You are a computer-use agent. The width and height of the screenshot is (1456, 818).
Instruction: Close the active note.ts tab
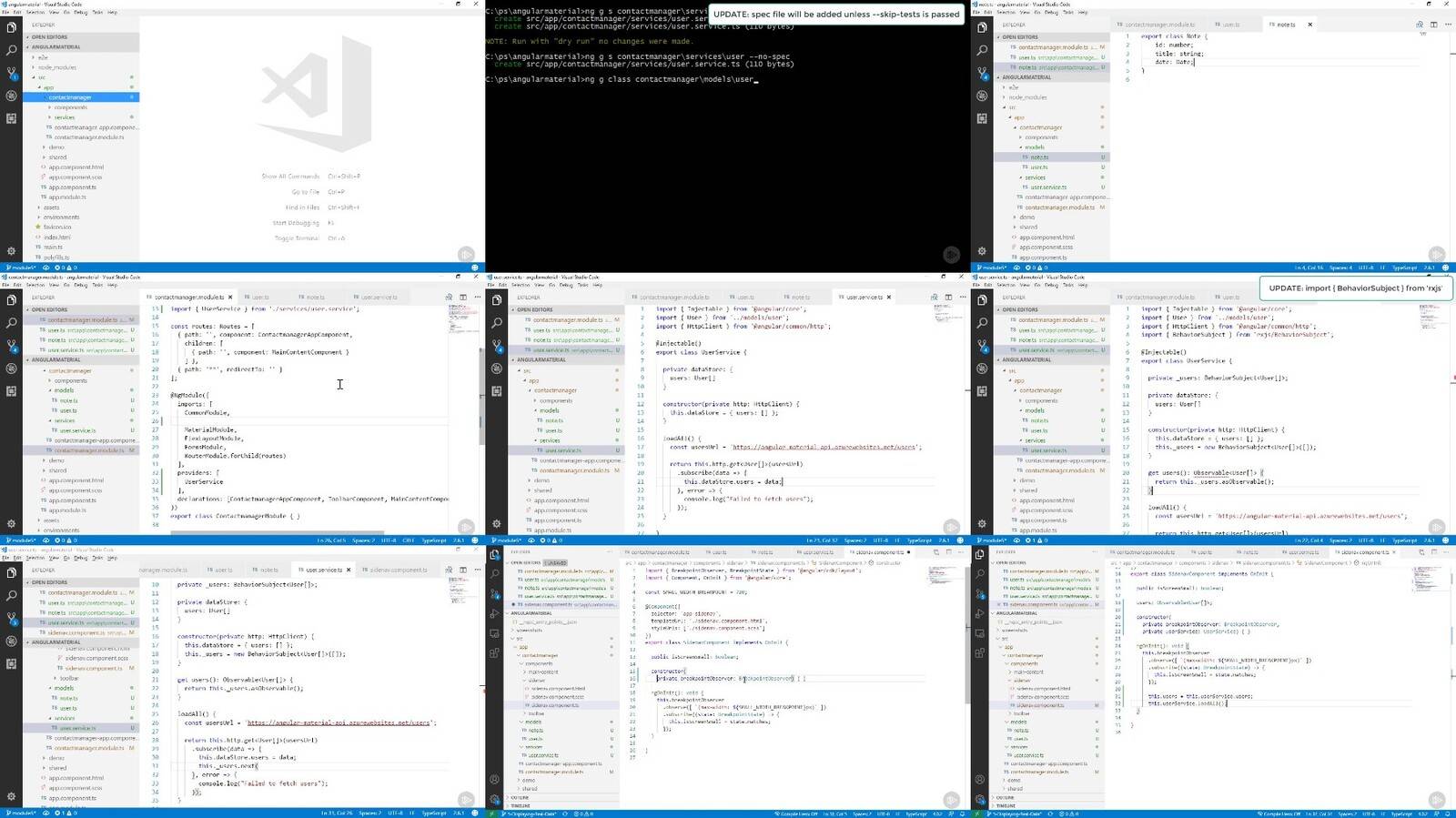click(1309, 25)
